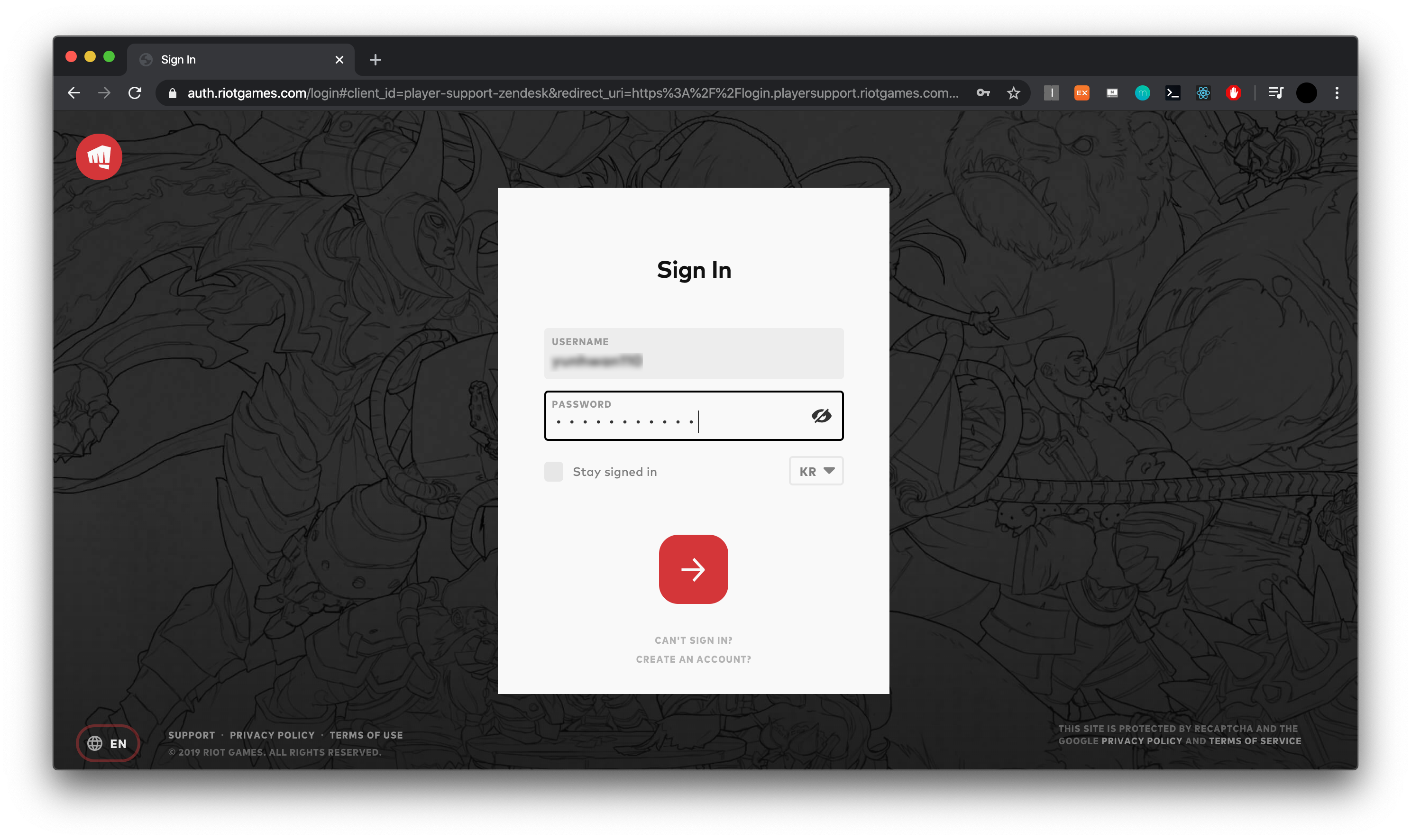Click the Create an Account link
1411x840 pixels.
pyautogui.click(x=693, y=659)
